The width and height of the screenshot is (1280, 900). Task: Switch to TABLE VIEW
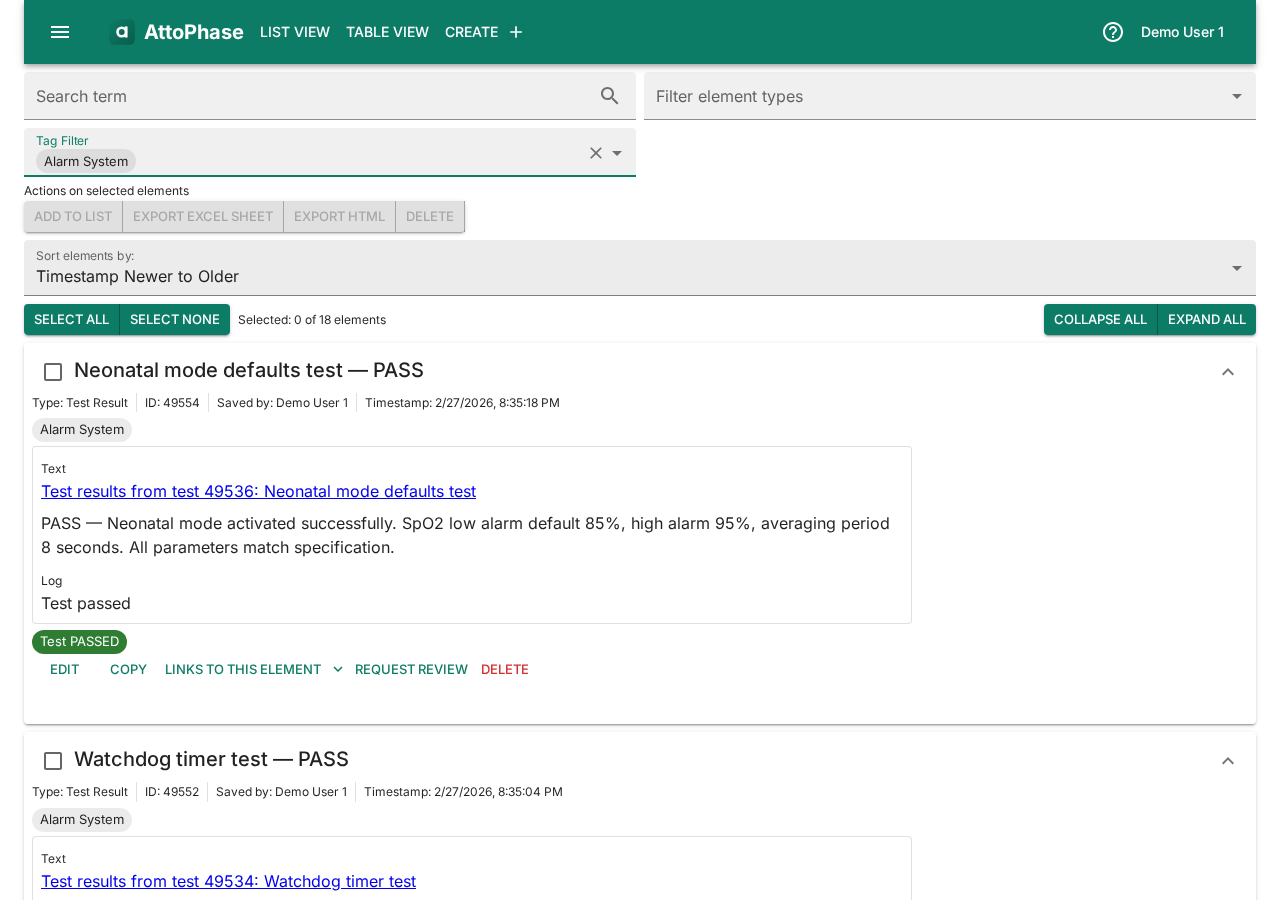tap(387, 31)
